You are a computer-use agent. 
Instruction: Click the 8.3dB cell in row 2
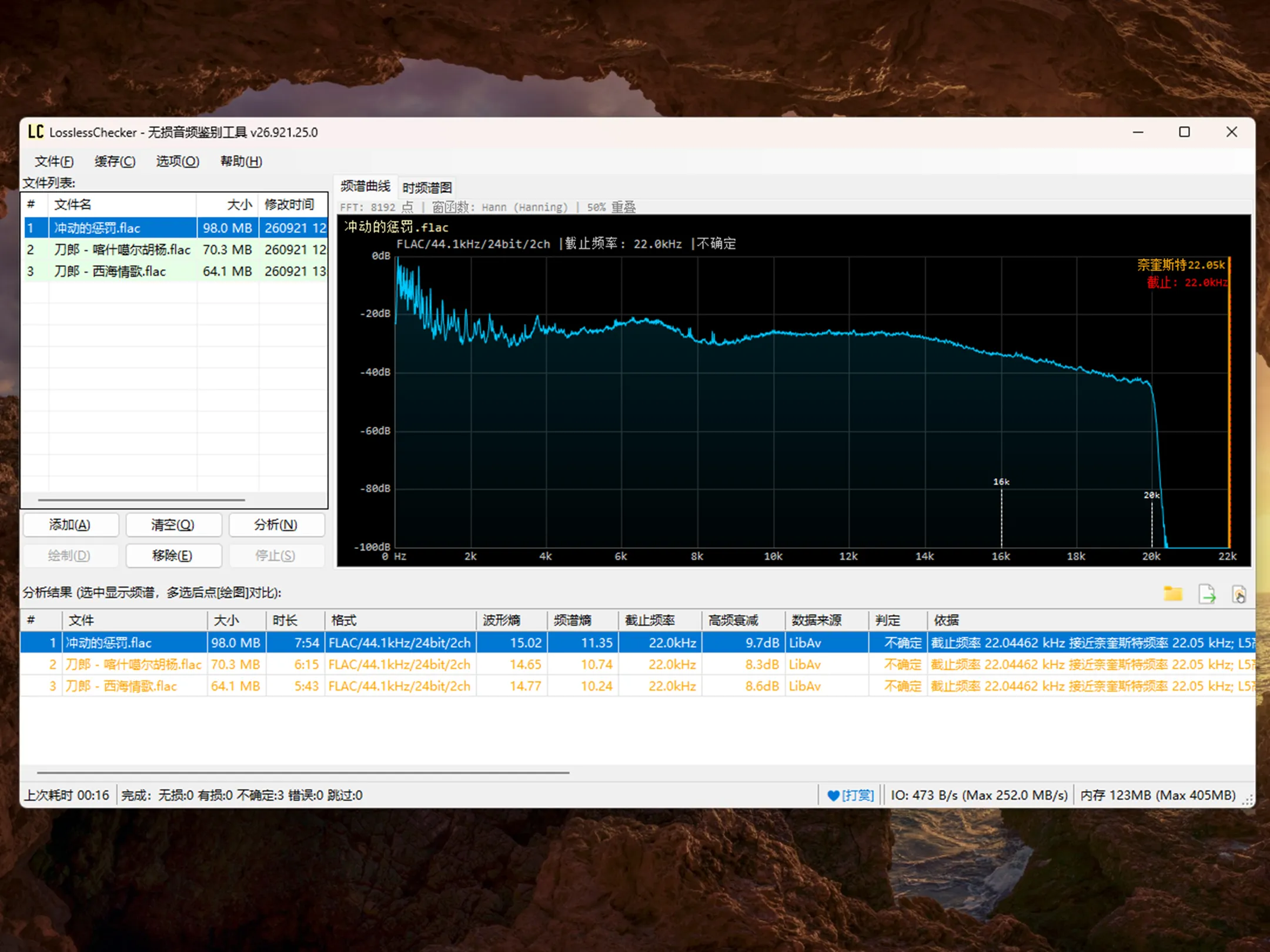click(743, 664)
